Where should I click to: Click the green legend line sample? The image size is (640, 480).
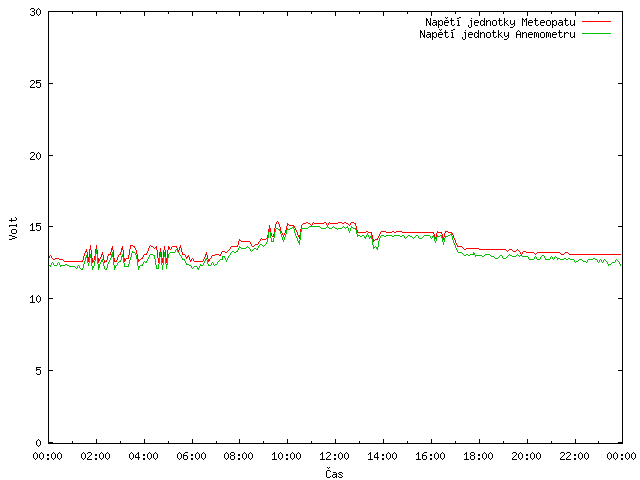click(596, 33)
